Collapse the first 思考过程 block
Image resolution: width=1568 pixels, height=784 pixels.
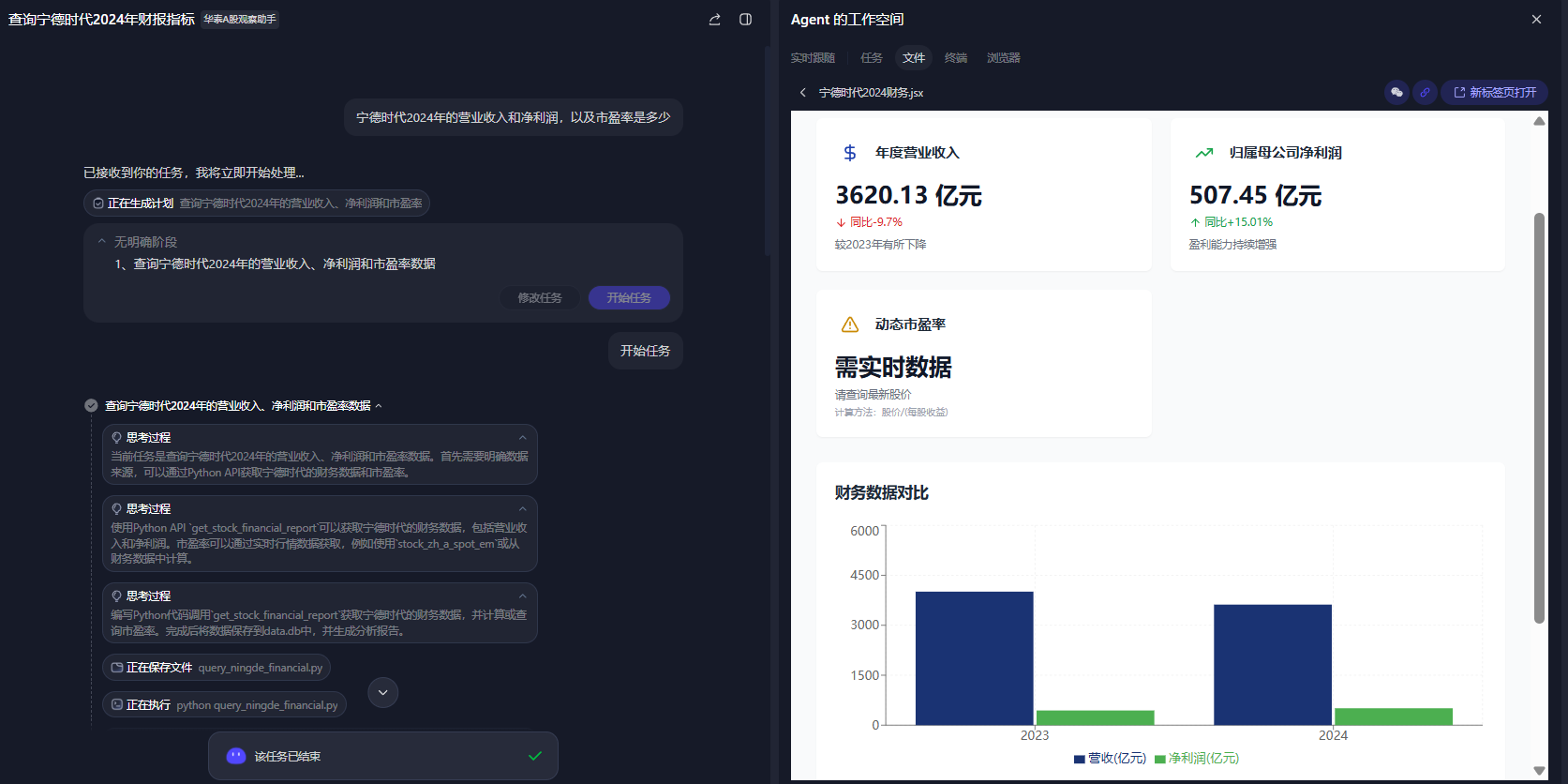[x=523, y=438]
